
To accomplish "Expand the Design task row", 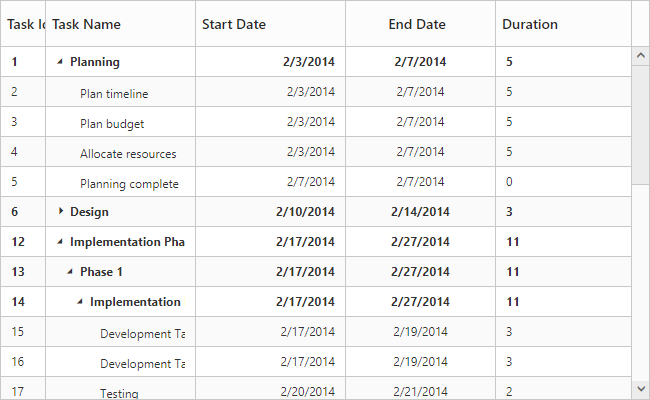I will (60, 211).
